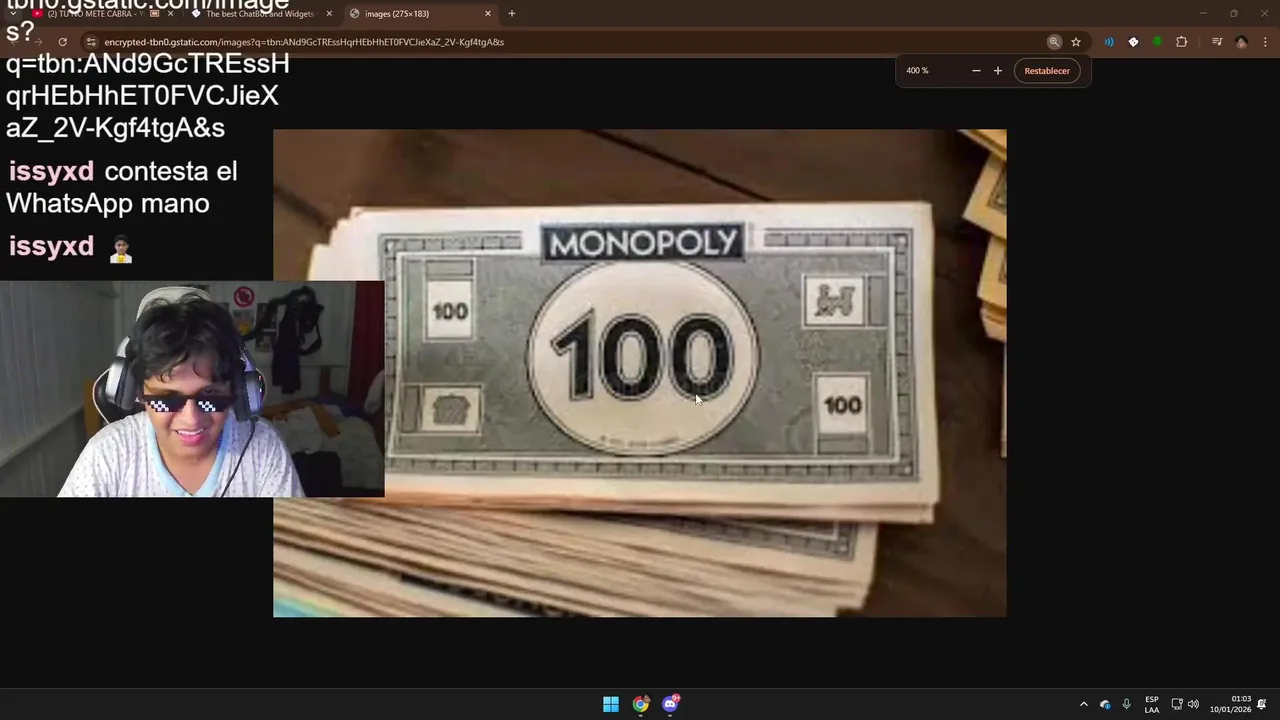Image resolution: width=1280 pixels, height=720 pixels.
Task: Click the picture-in-picture icon on YouTube tab
Action: pos(154,14)
